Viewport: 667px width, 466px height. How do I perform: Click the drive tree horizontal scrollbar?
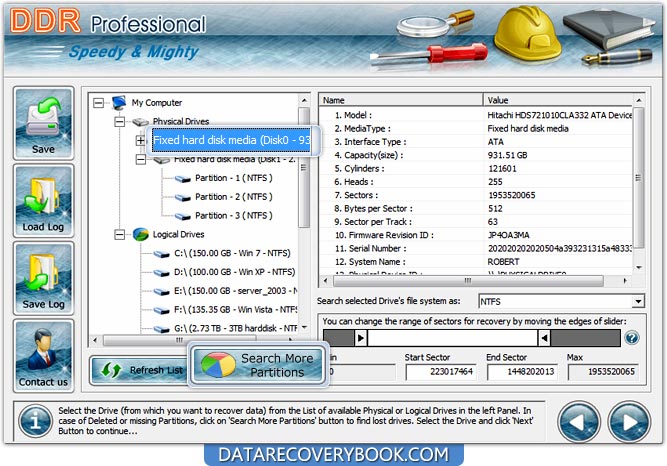click(x=180, y=340)
